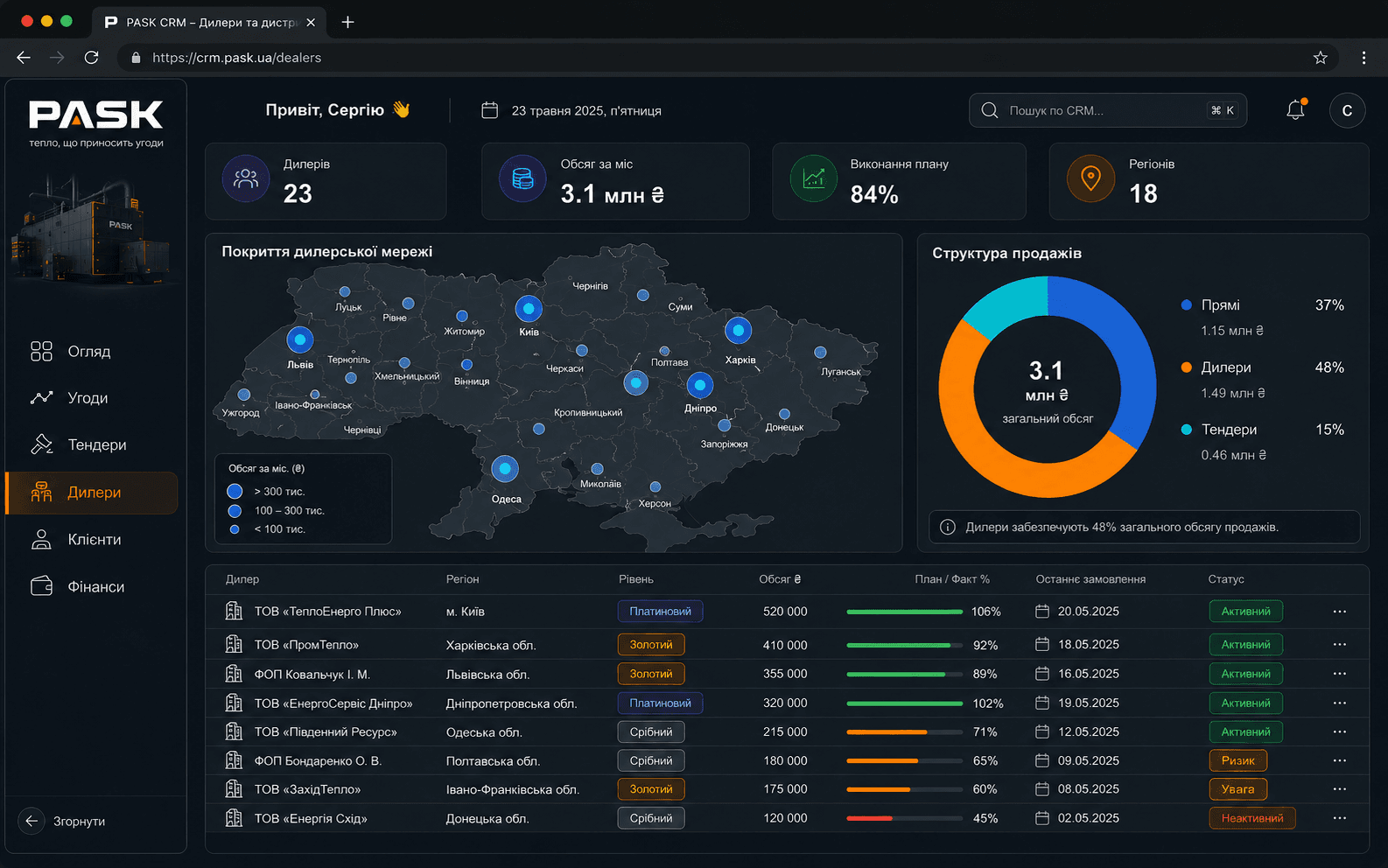This screenshot has height=868, width=1388.
Task: Open actions menu for ФОП Бондаренко О. В.
Action: pos(1339,760)
